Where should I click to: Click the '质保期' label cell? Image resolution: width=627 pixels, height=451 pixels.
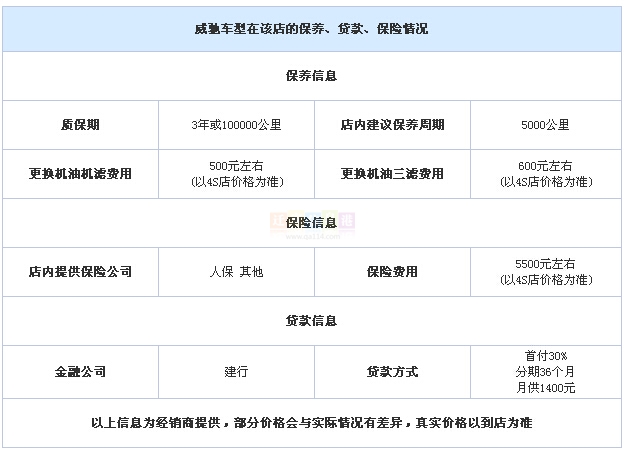tap(80, 125)
